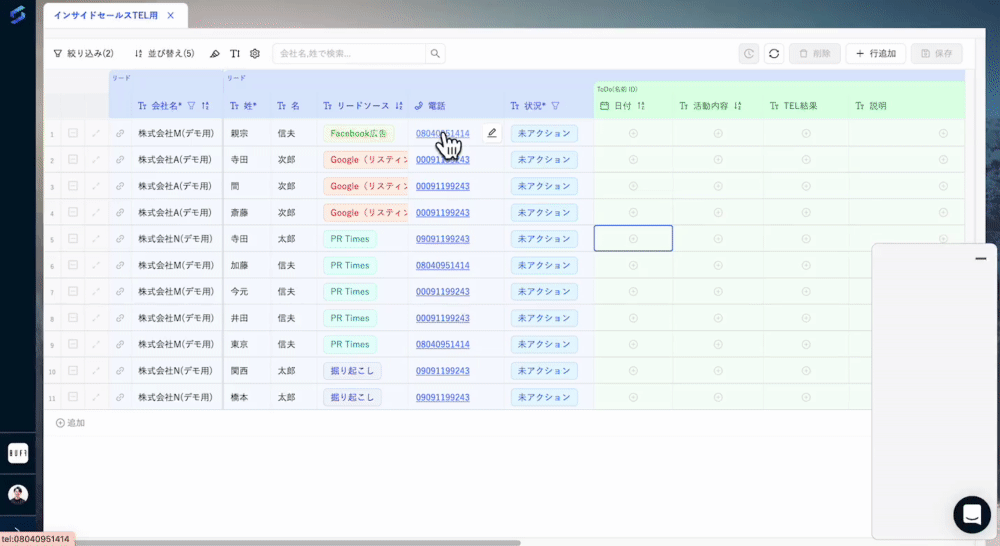Open the chat bubble widget
Viewport: 1000px width, 546px height.
click(971, 514)
